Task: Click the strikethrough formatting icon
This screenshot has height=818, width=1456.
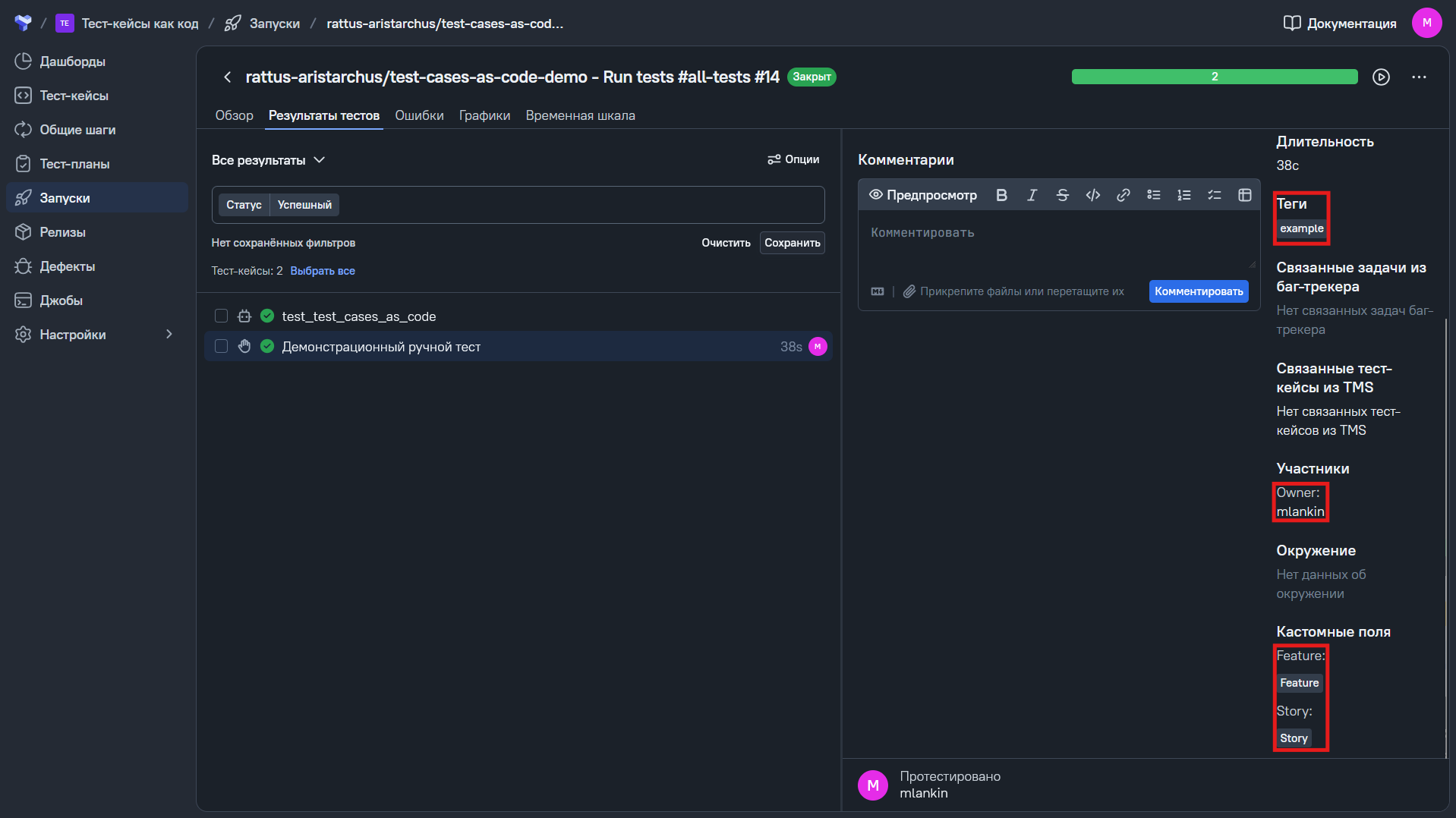Action: pos(1062,195)
